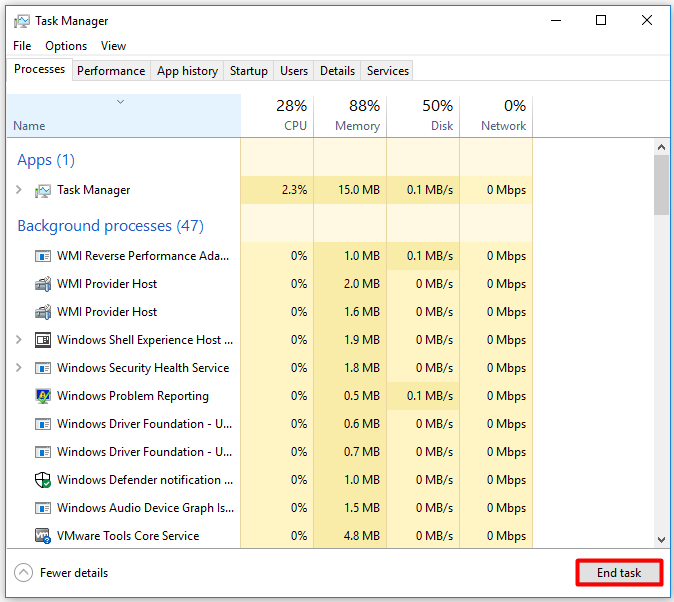The height and width of the screenshot is (602, 674).
Task: Sort by the Network column header
Action: 496,116
